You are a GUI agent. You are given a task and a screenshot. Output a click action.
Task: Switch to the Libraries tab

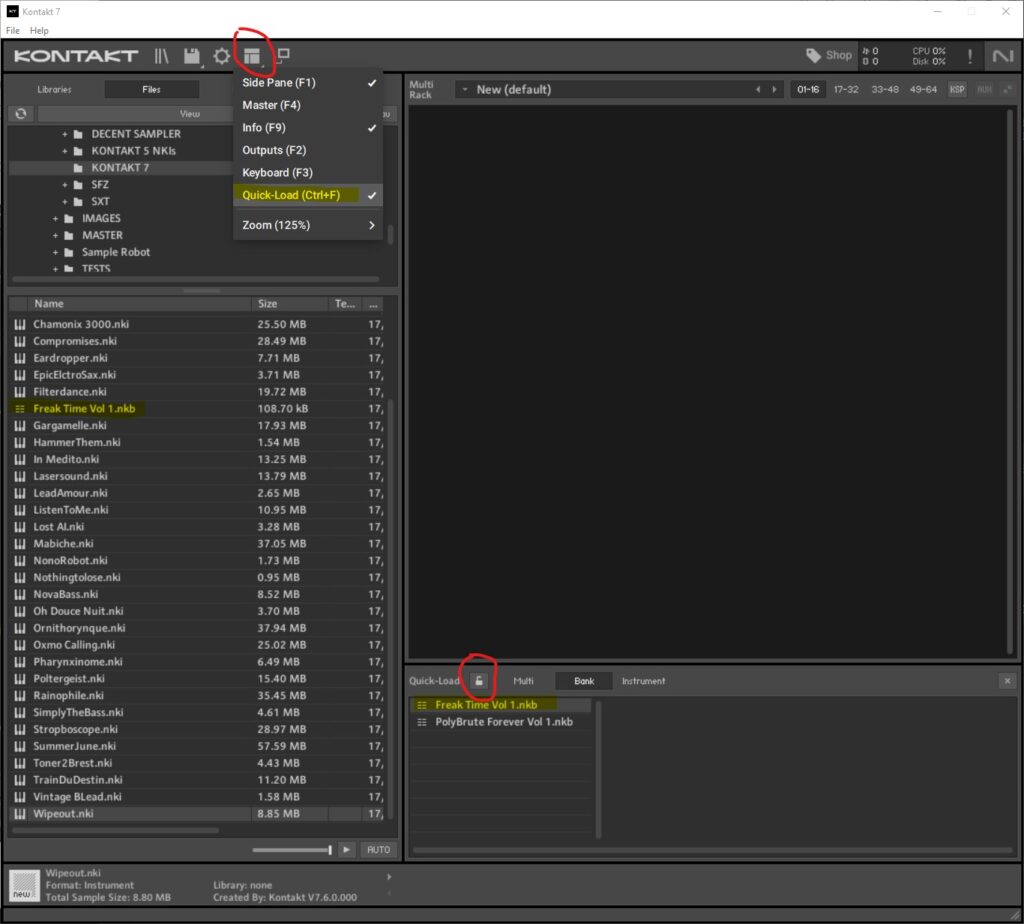click(55, 89)
